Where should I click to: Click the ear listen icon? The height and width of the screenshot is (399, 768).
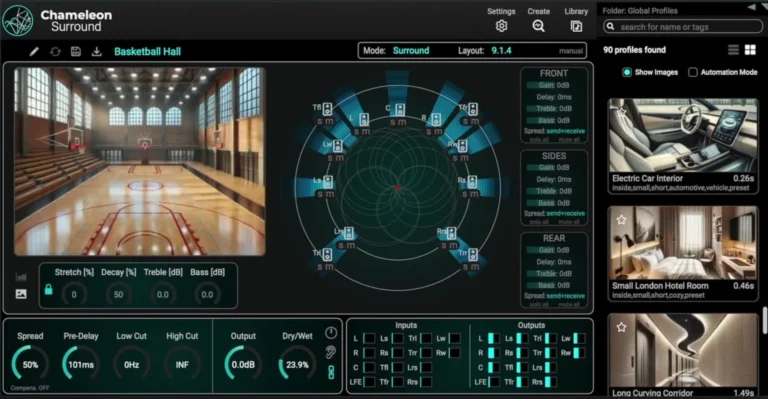(331, 352)
